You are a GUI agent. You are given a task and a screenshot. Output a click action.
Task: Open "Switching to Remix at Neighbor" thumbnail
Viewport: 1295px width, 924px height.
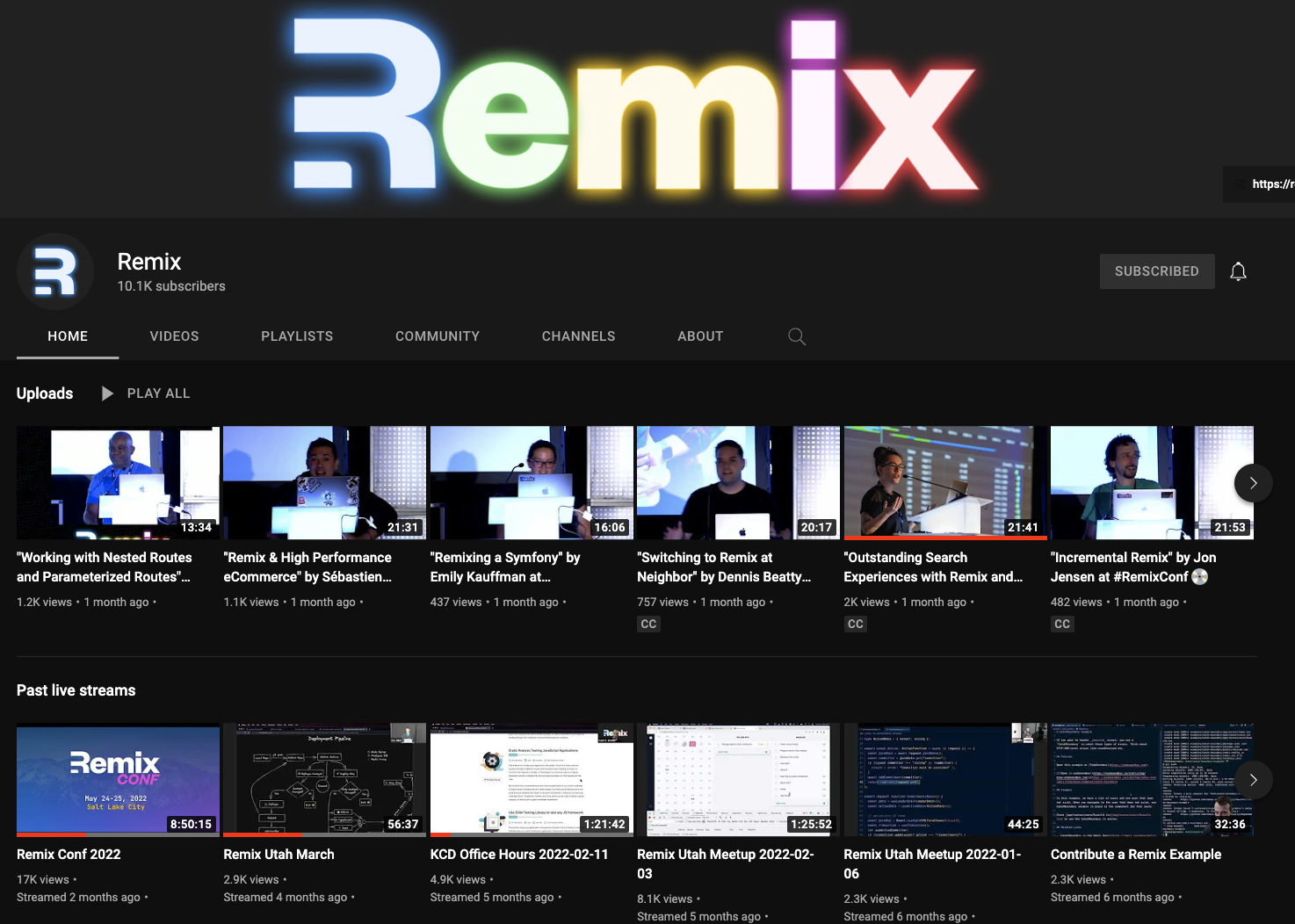[x=738, y=483]
